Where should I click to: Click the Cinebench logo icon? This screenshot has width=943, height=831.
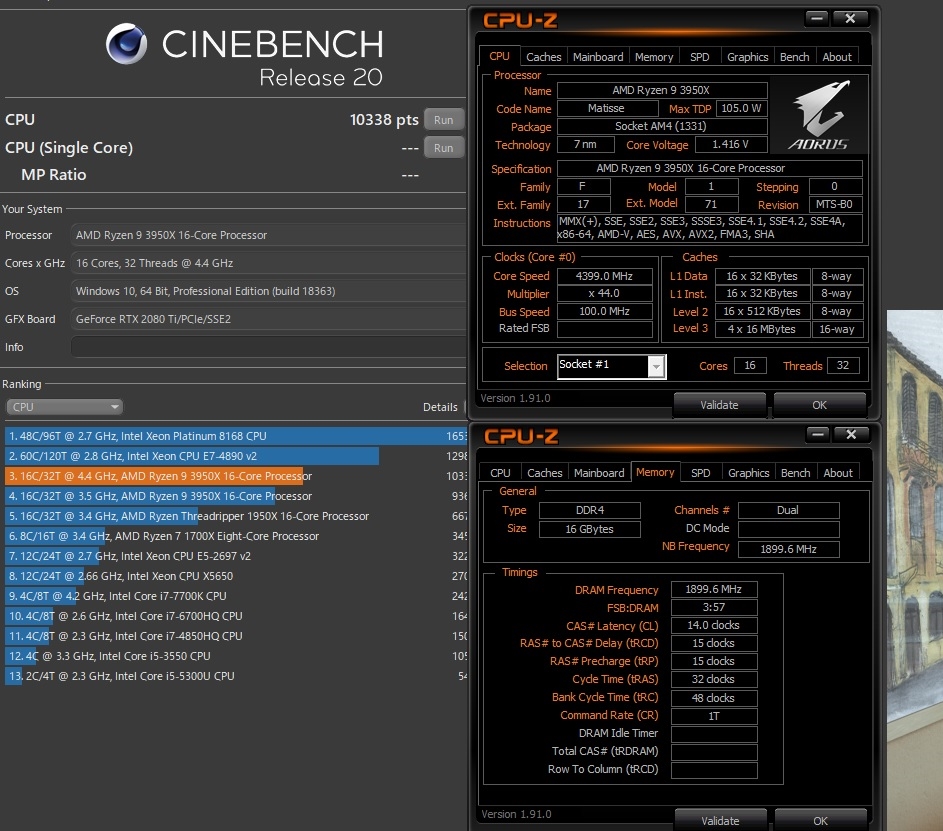pyautogui.click(x=126, y=44)
